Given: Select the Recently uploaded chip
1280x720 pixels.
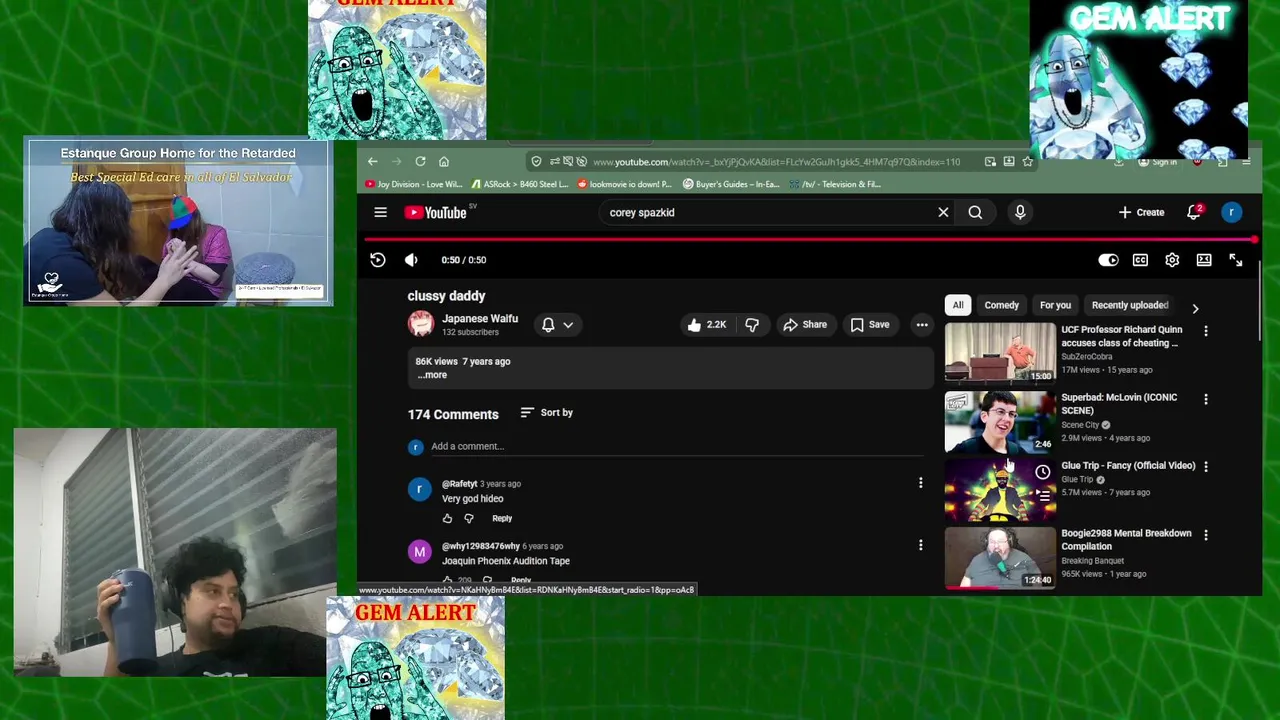Looking at the screenshot, I should pos(1130,305).
